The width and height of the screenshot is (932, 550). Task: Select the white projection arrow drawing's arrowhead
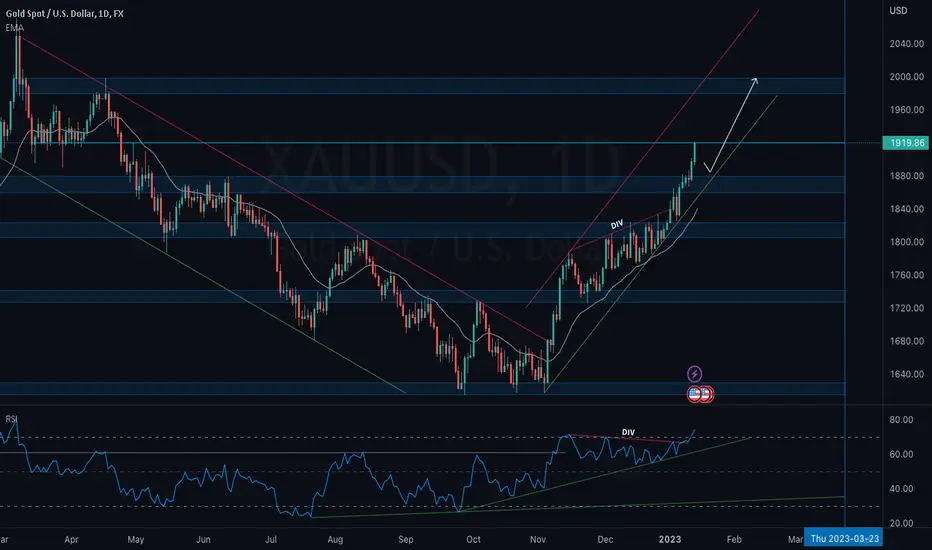click(754, 81)
